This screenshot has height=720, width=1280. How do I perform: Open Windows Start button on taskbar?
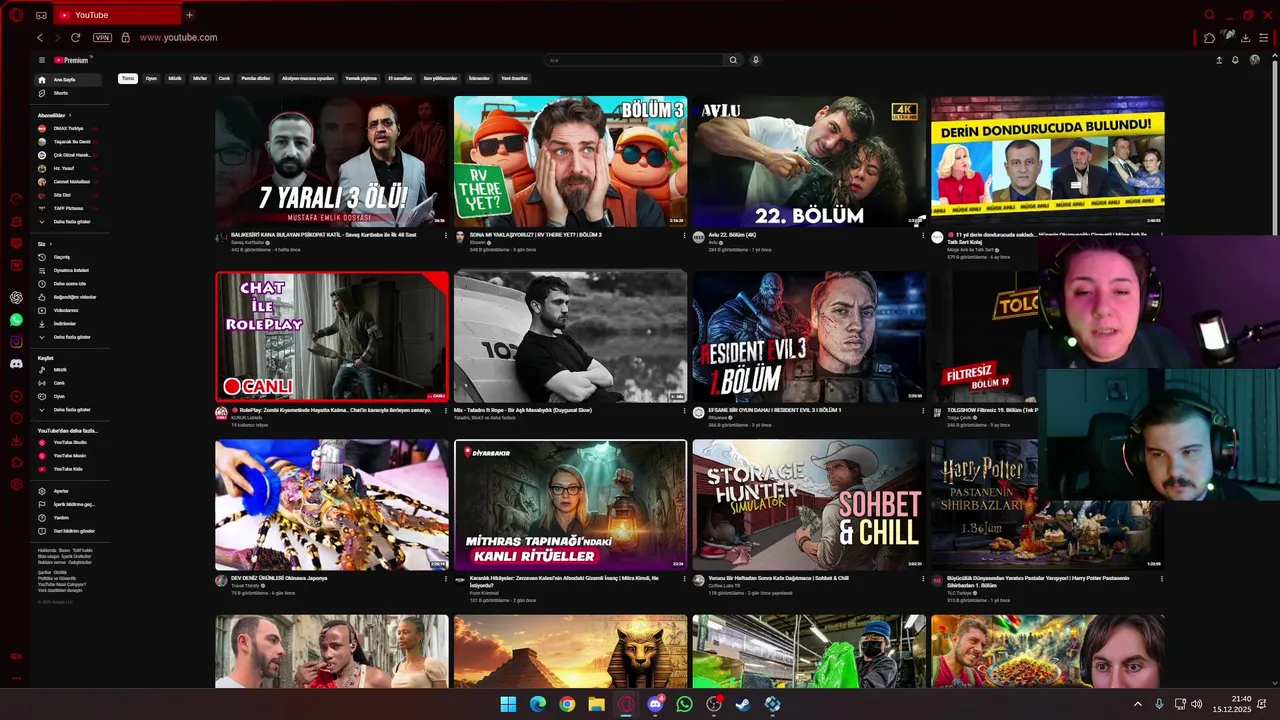(508, 704)
